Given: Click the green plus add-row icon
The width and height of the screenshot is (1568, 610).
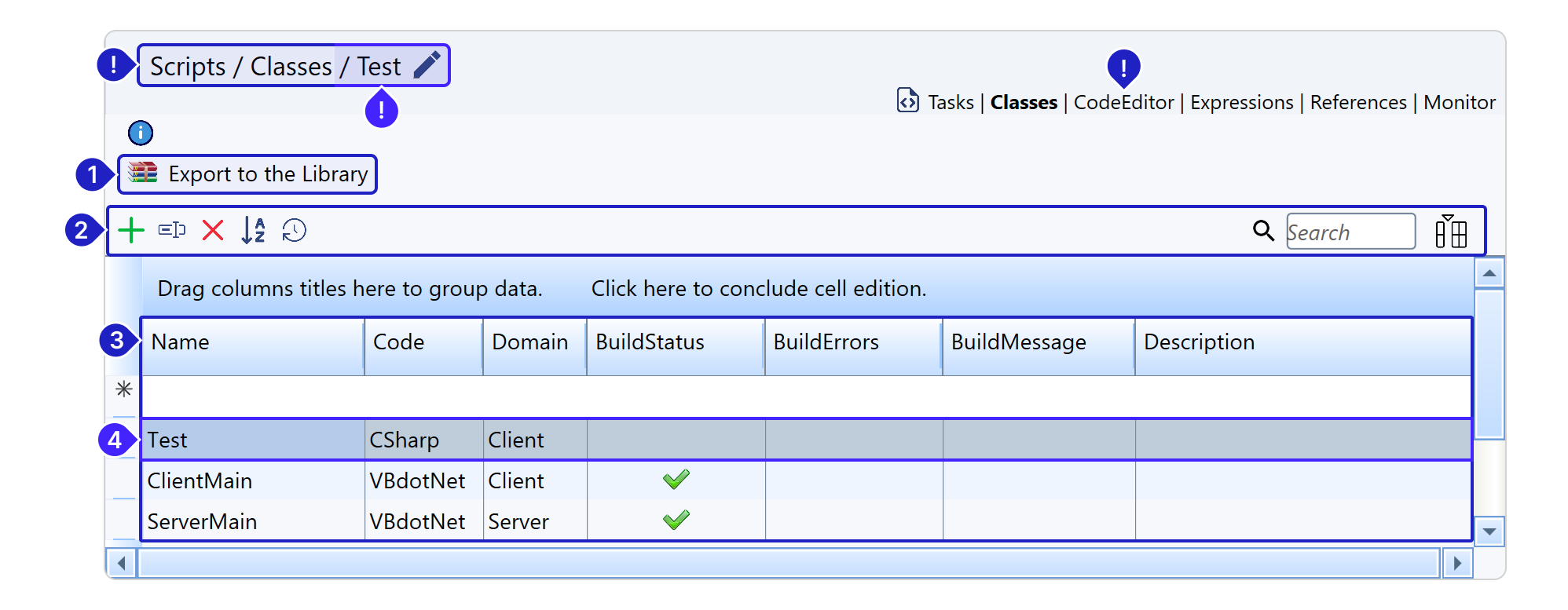Looking at the screenshot, I should [131, 231].
